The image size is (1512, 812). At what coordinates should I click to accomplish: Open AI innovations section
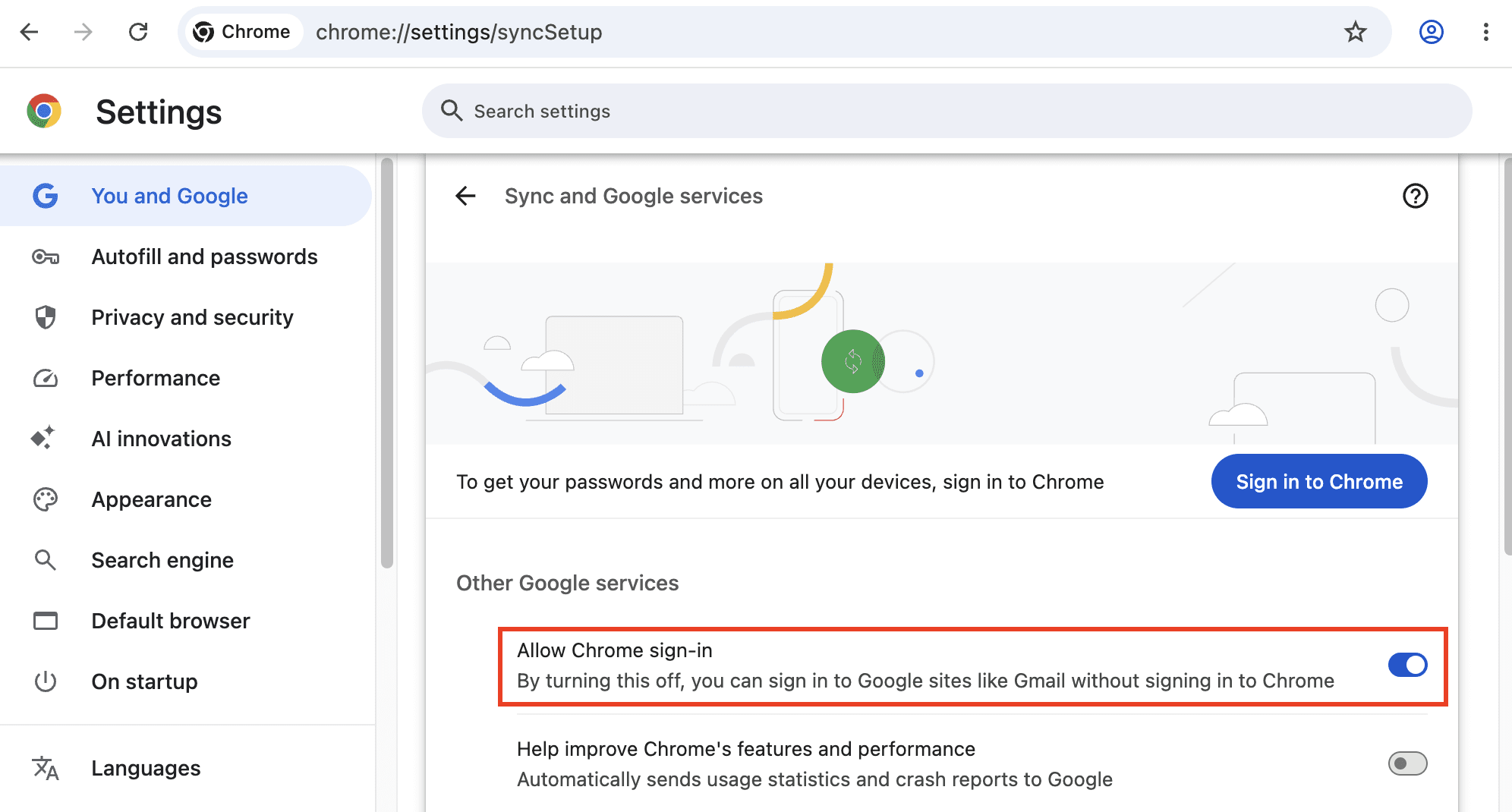[x=185, y=439]
